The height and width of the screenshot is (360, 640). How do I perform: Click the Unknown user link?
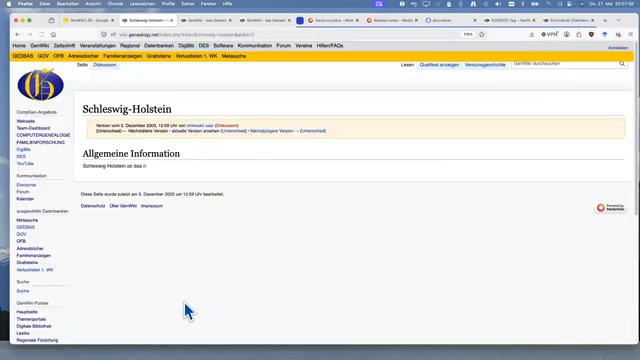(200, 126)
